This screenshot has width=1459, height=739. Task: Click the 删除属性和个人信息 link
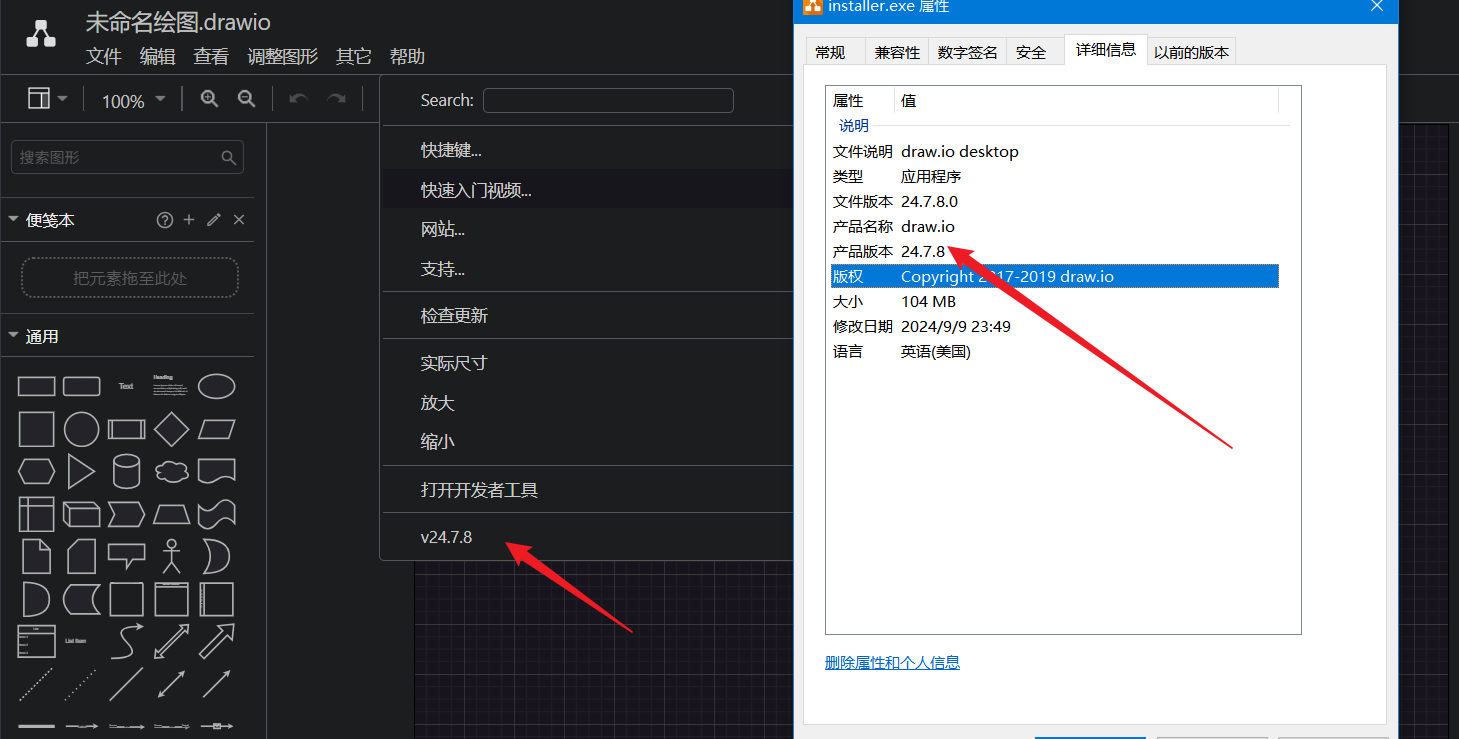point(892,662)
